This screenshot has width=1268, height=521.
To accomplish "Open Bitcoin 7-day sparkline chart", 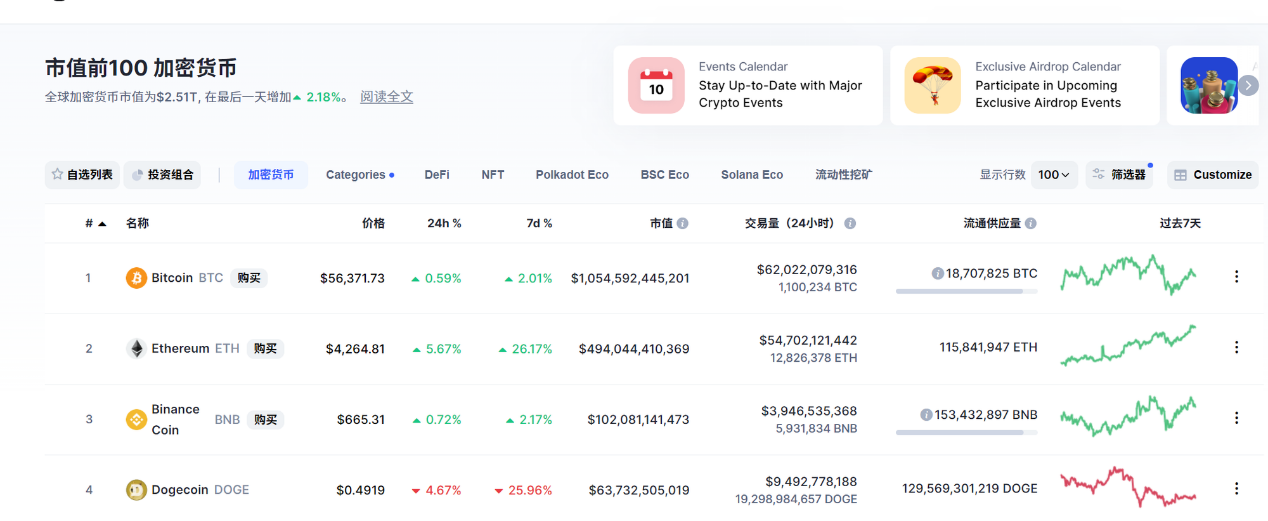I will (1128, 274).
